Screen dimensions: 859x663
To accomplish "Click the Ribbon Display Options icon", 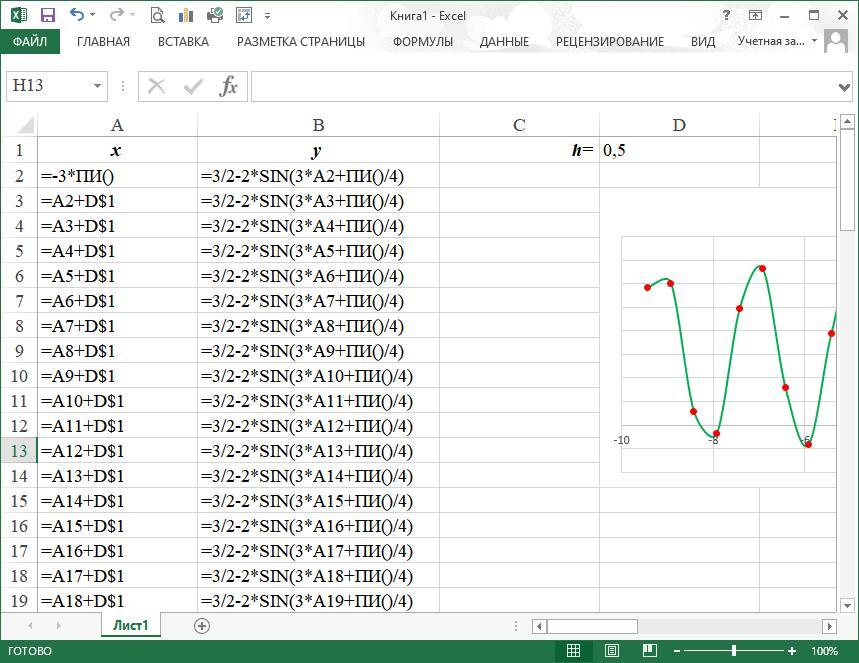I will [x=756, y=15].
